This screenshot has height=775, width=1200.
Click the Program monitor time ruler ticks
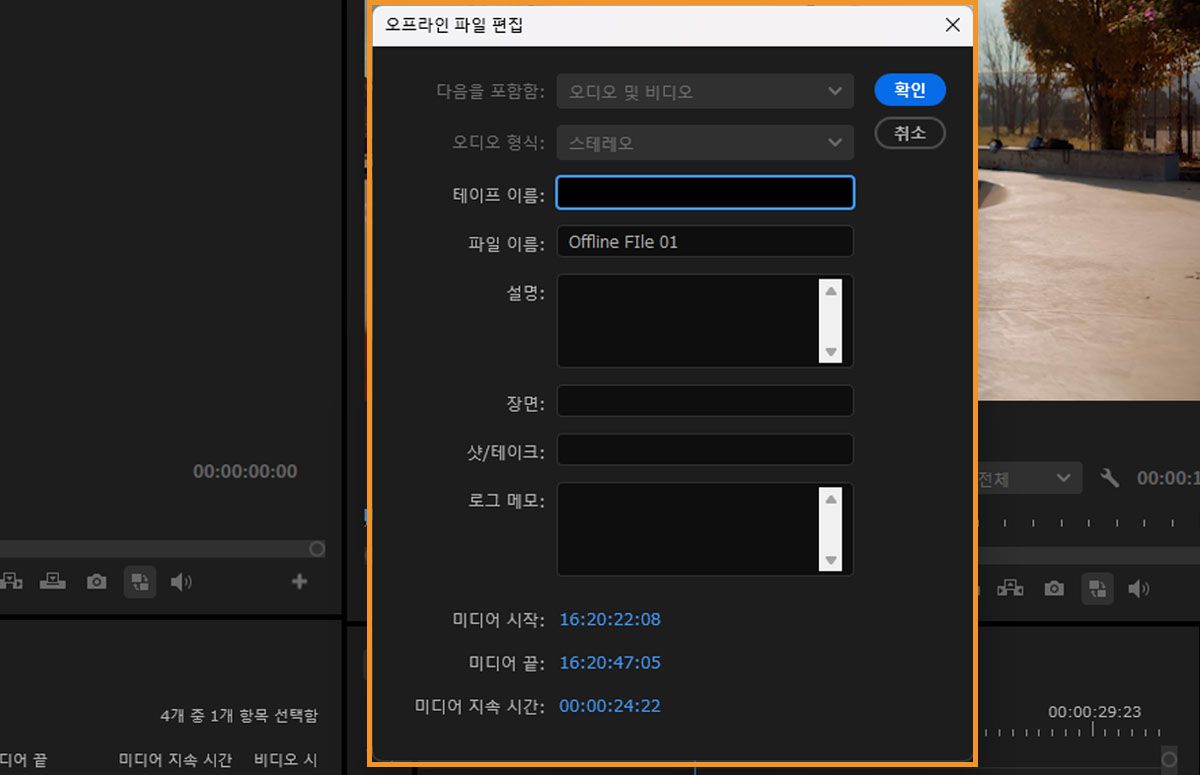coord(1089,523)
